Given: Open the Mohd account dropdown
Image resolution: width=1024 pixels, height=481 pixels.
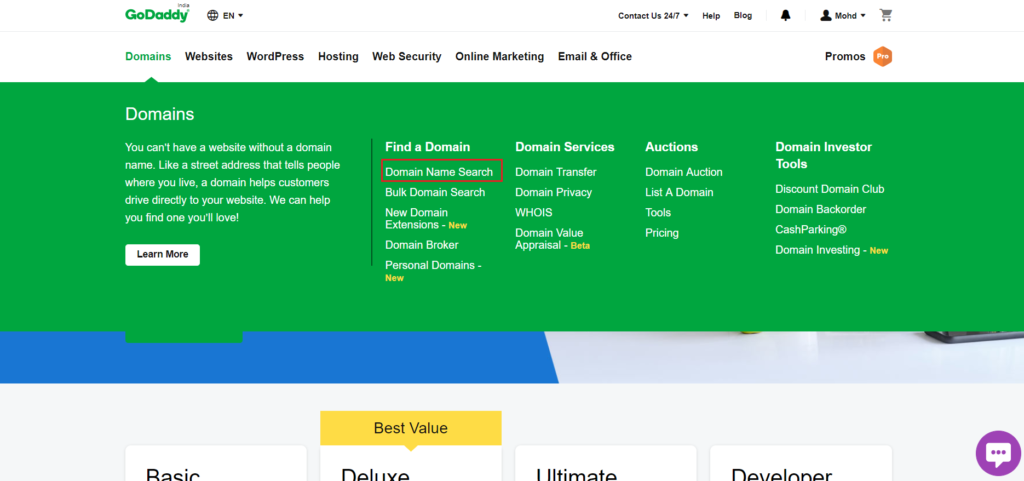Looking at the screenshot, I should click(x=843, y=16).
